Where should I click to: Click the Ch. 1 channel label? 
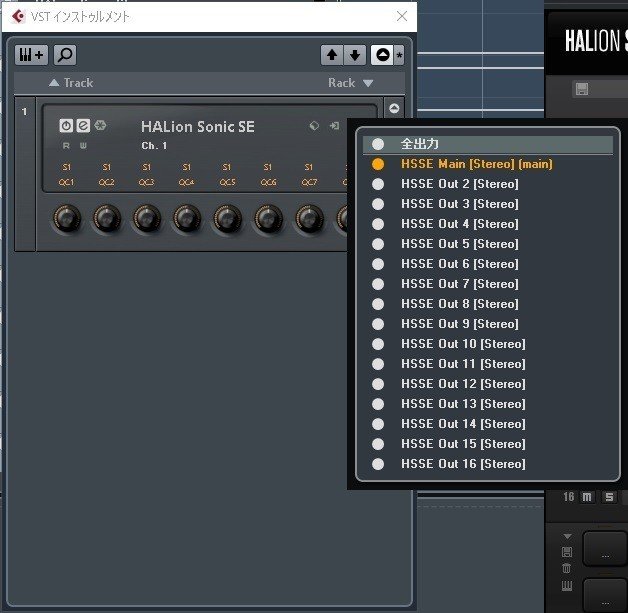pos(154,146)
